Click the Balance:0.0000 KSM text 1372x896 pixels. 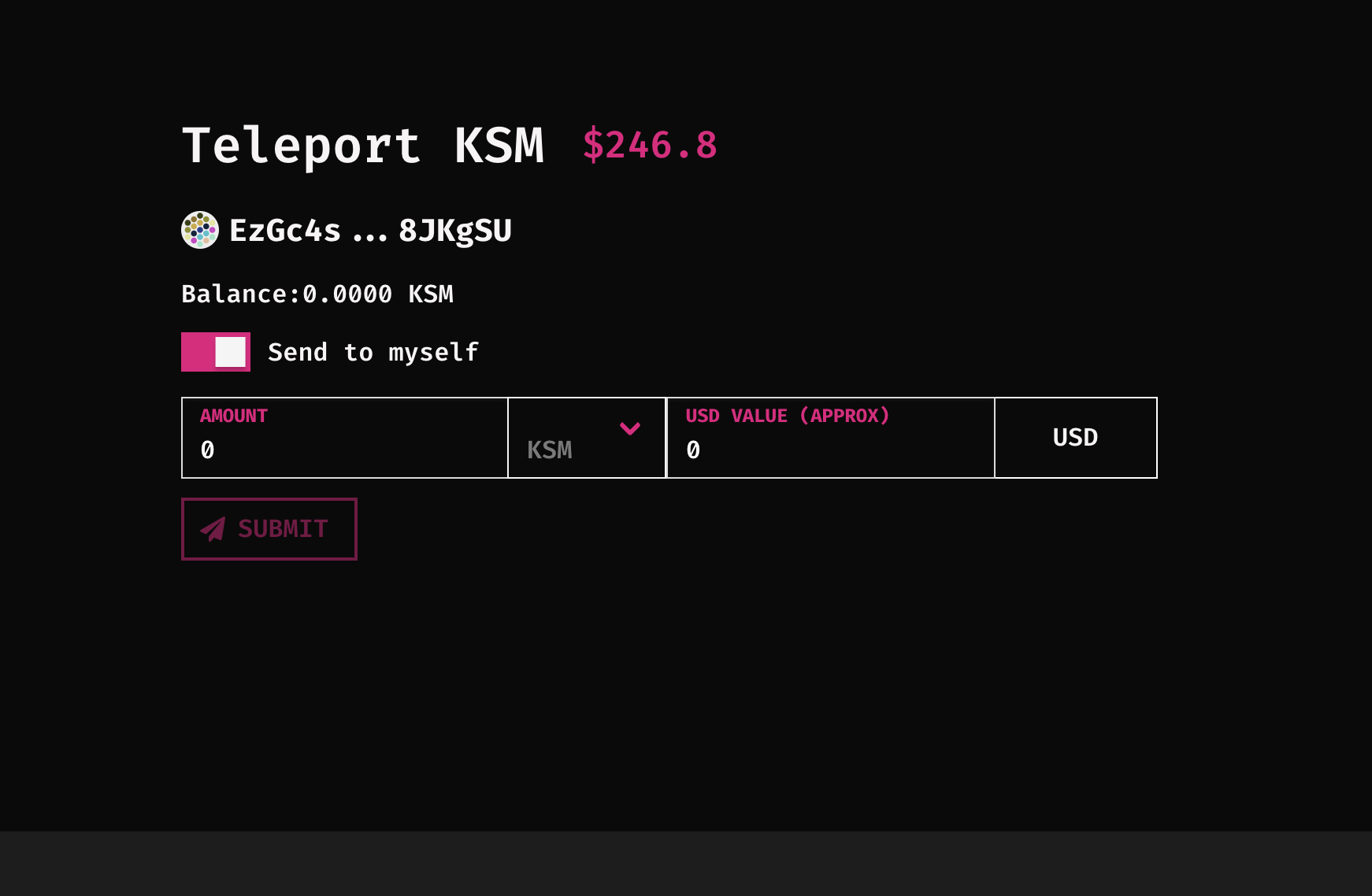pyautogui.click(x=317, y=294)
